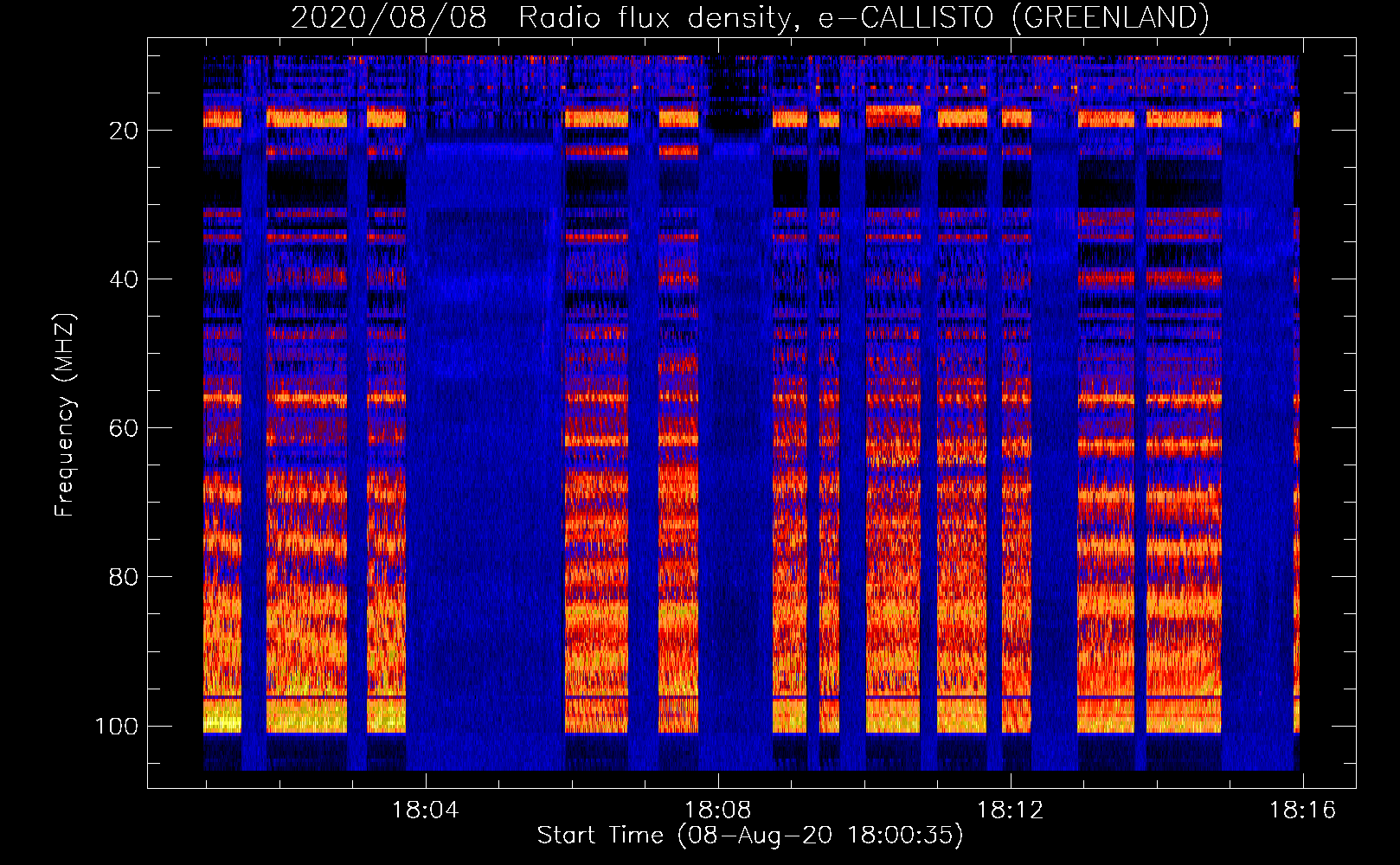Click the 60 frequency tick label
This screenshot has width=1400, height=865.
click(x=124, y=428)
